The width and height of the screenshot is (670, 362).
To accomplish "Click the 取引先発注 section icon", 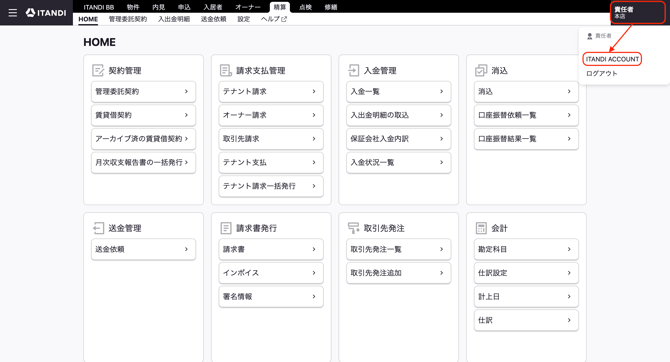I will pos(353,228).
